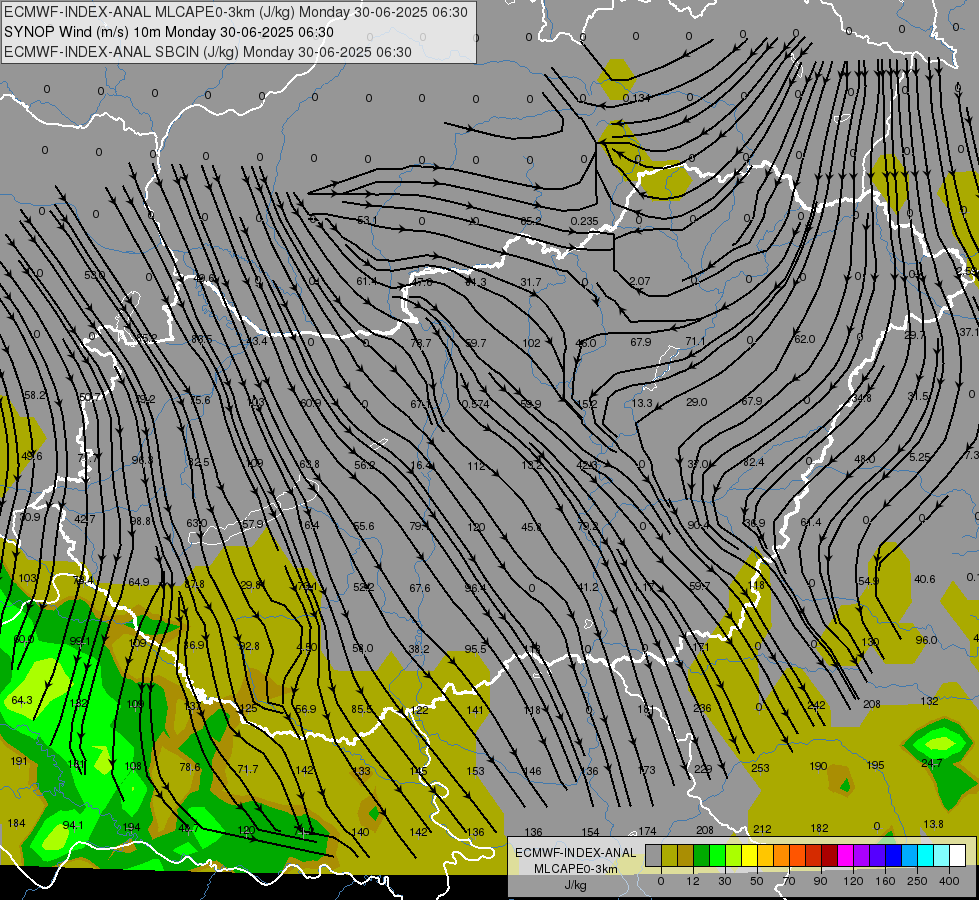Click the map value '38.2'

click(419, 649)
